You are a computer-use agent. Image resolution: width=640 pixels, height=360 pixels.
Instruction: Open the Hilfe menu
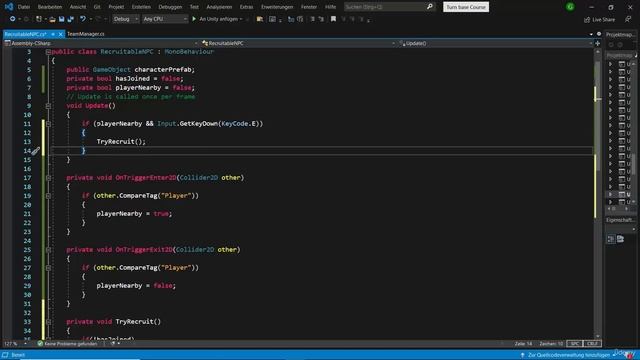pyautogui.click(x=330, y=7)
